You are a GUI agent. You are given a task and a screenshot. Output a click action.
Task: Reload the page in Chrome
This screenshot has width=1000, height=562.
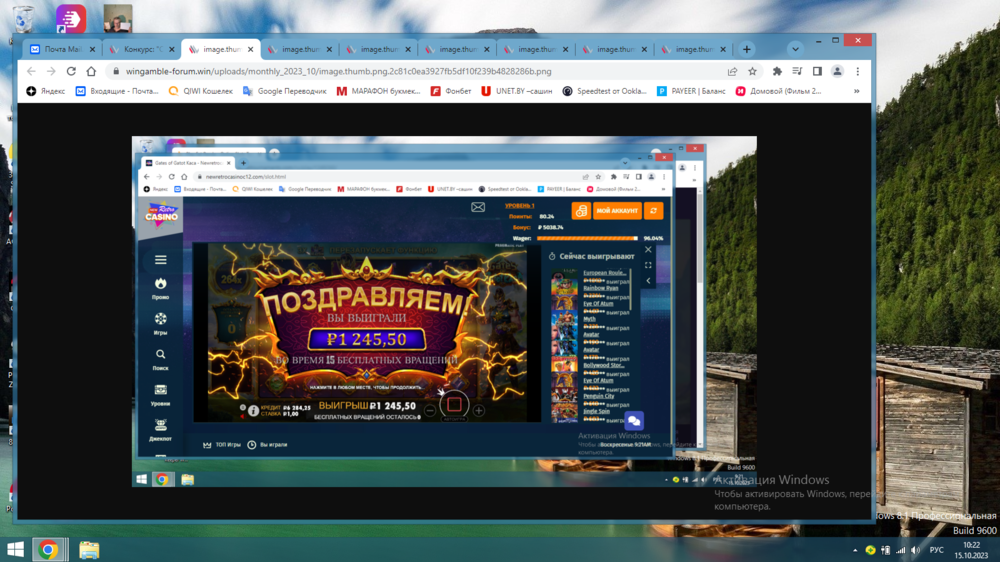(x=71, y=72)
